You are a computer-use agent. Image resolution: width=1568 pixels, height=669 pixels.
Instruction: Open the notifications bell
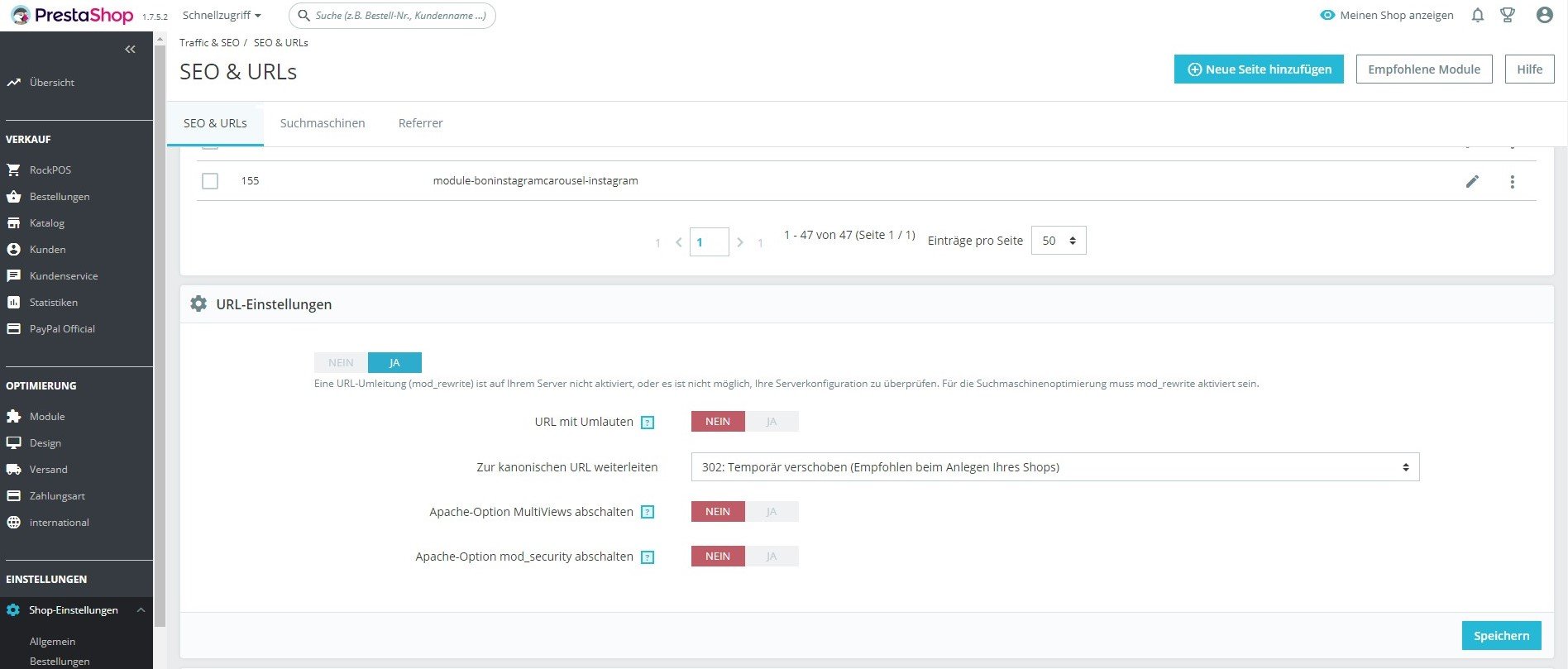[x=1477, y=15]
